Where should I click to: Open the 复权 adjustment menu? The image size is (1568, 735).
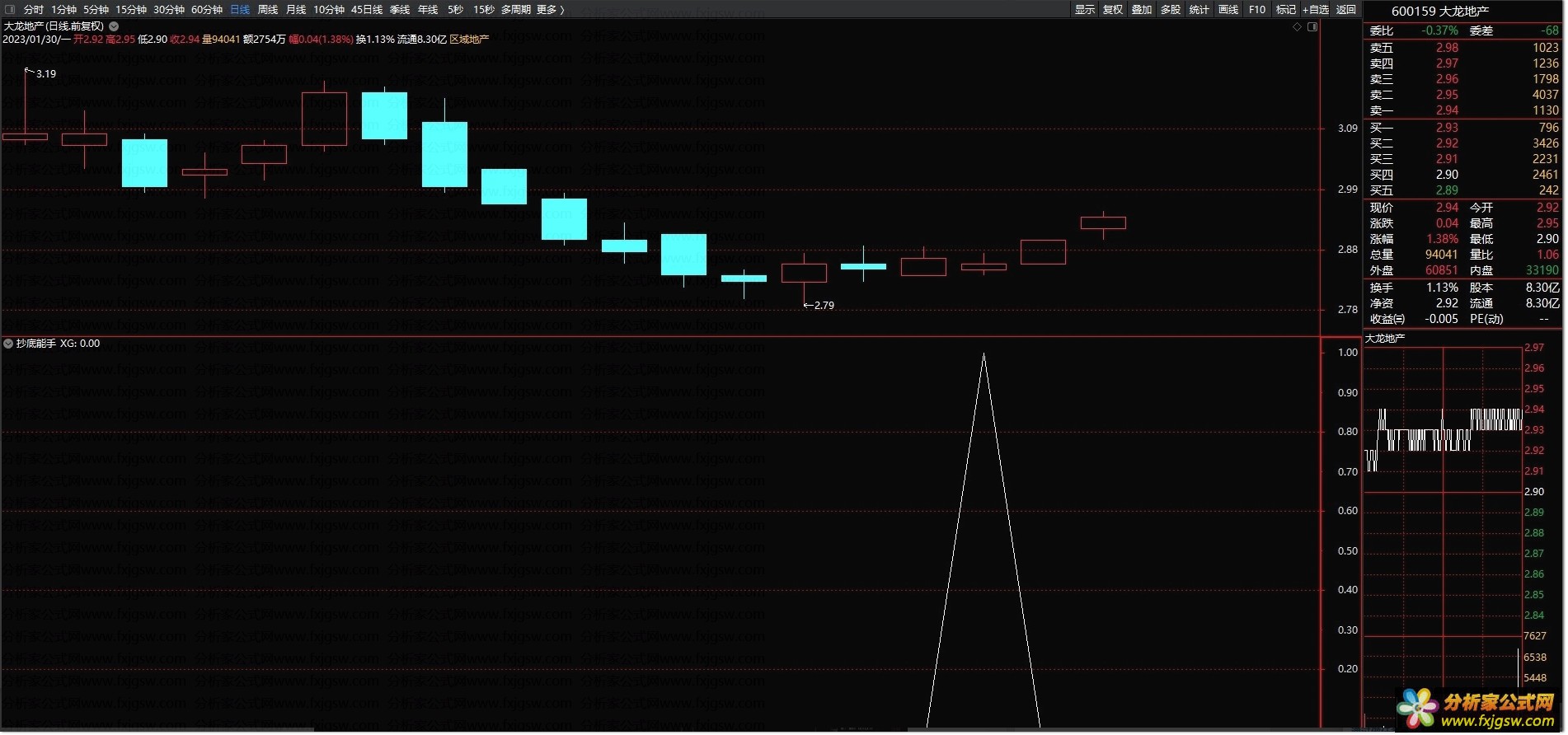tap(1113, 10)
